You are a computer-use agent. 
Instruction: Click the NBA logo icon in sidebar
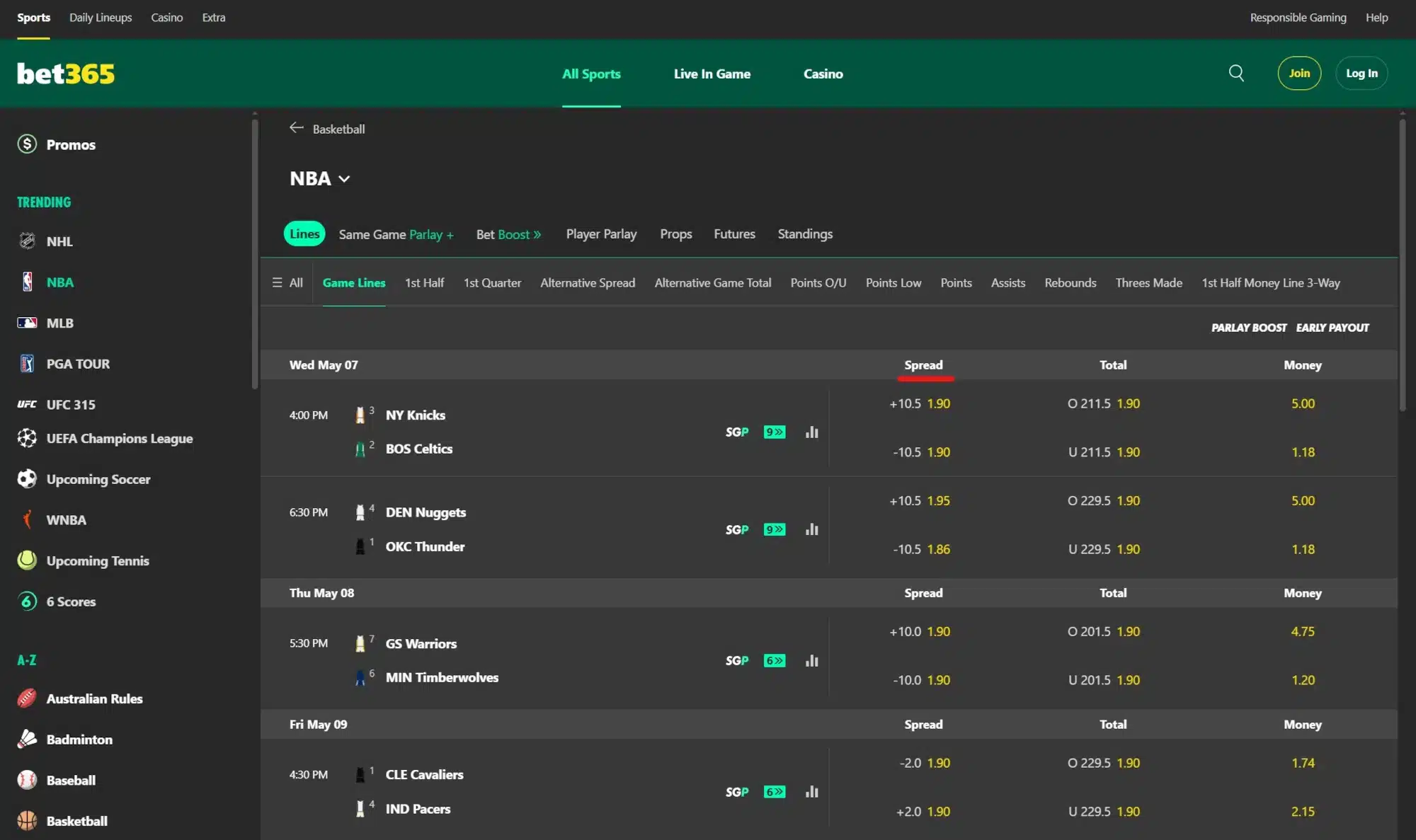[27, 282]
